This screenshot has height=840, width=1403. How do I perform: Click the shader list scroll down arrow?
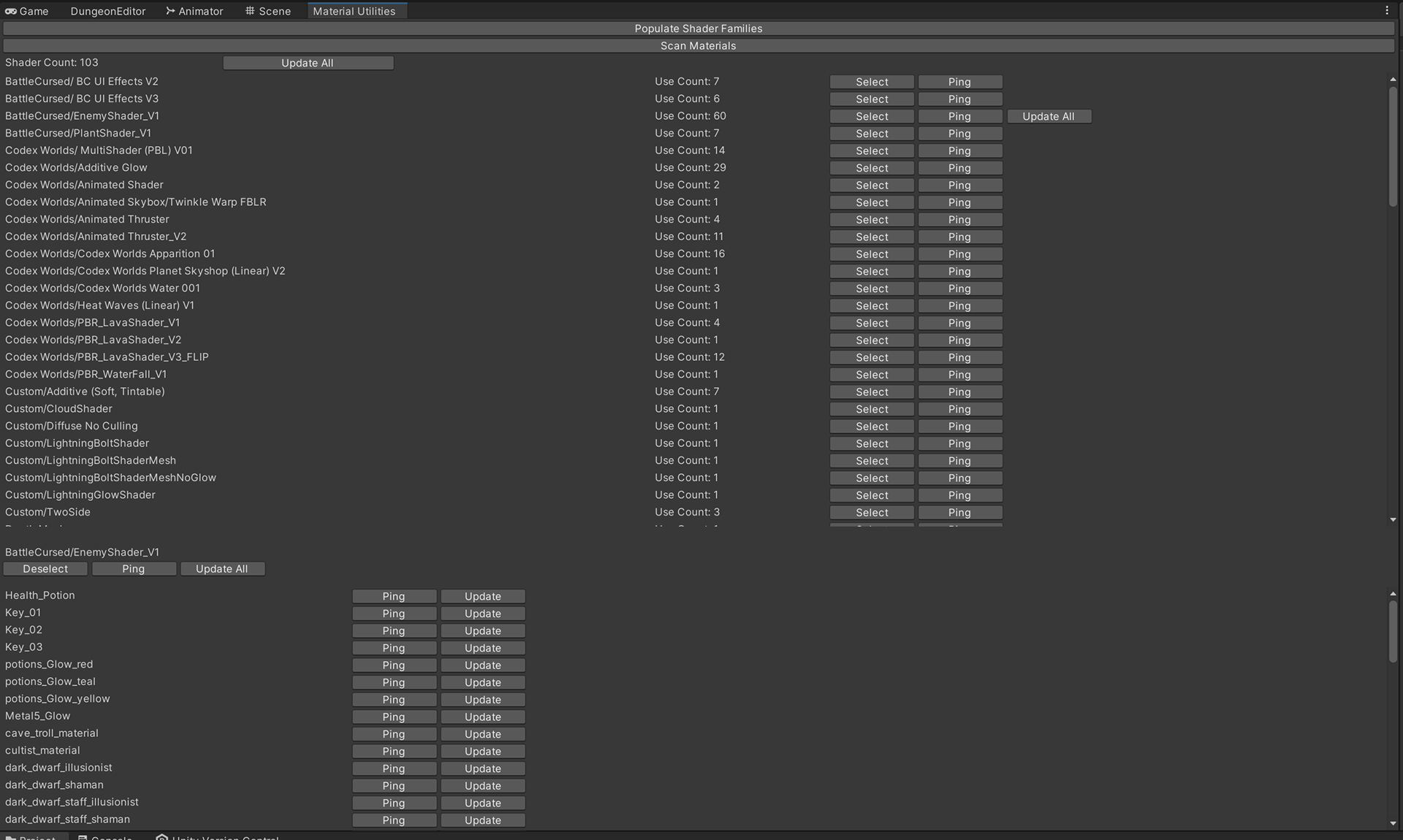[1393, 520]
